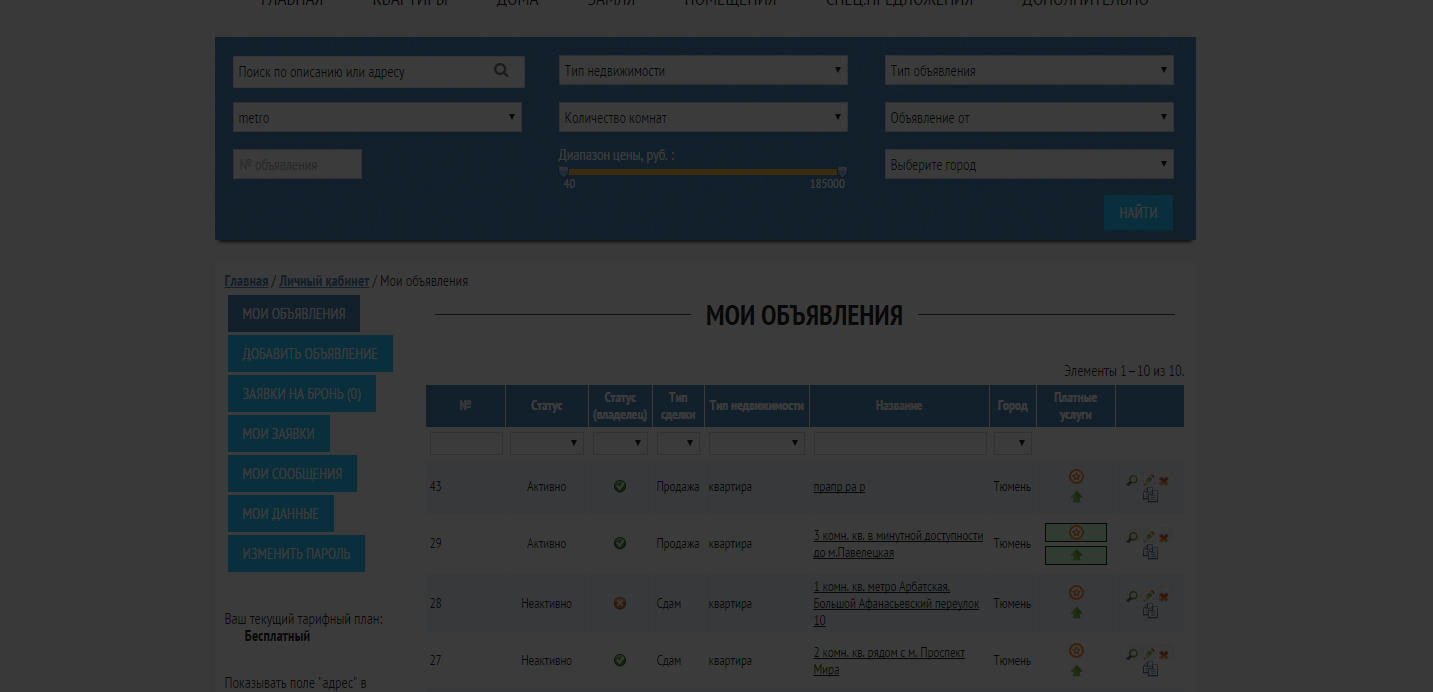Image resolution: width=1433 pixels, height=692 pixels.
Task: Click the star premium icon for listing 27
Action: coord(1076,651)
